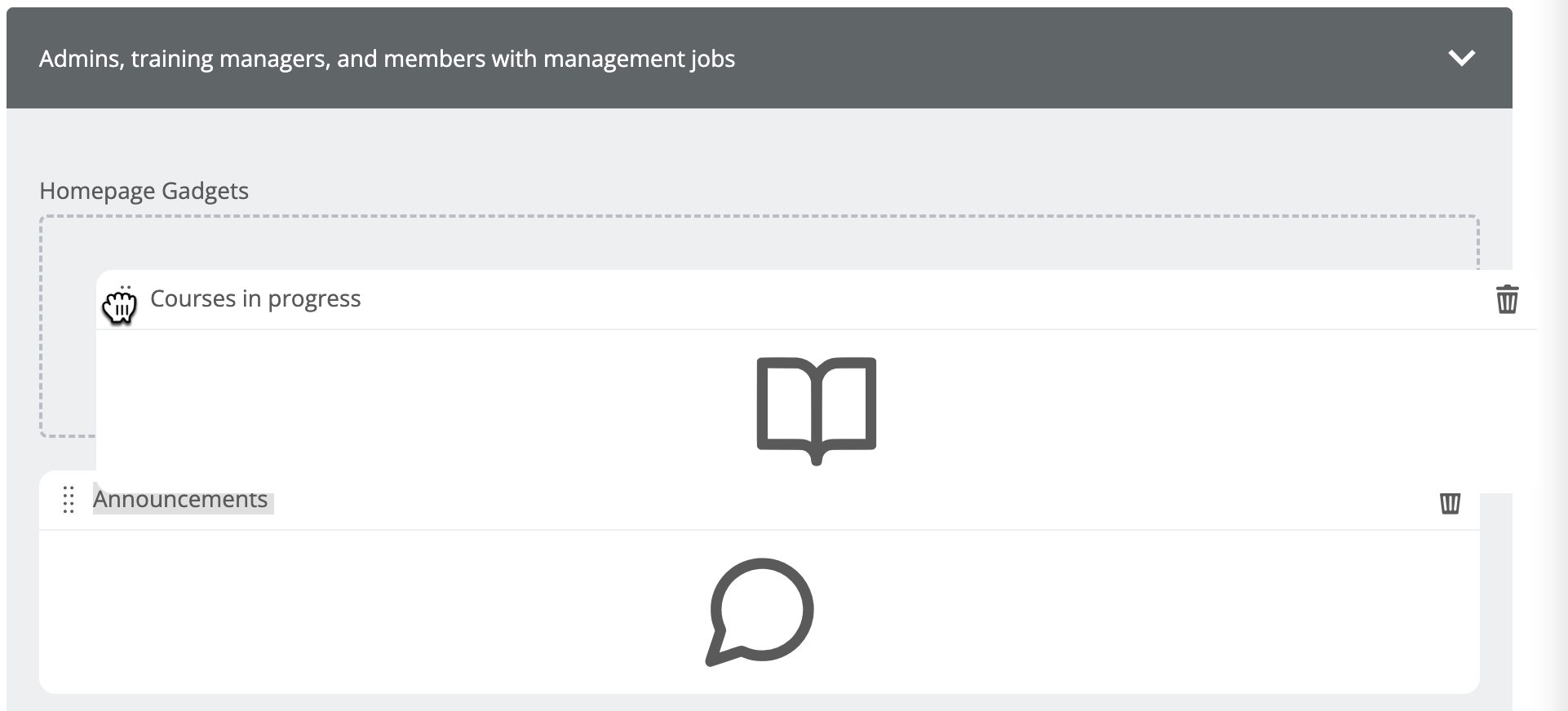Delete the Courses in progress gadget
The height and width of the screenshot is (711, 1568).
(1507, 299)
